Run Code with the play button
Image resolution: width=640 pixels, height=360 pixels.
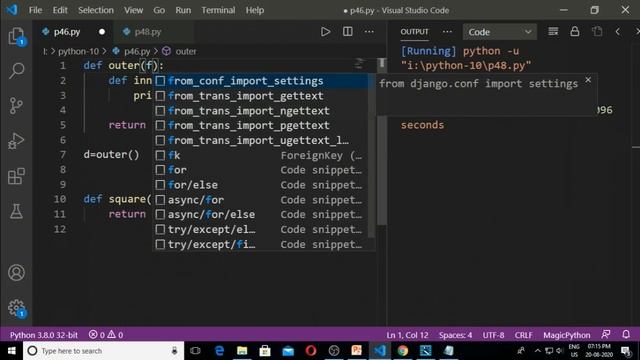(325, 32)
